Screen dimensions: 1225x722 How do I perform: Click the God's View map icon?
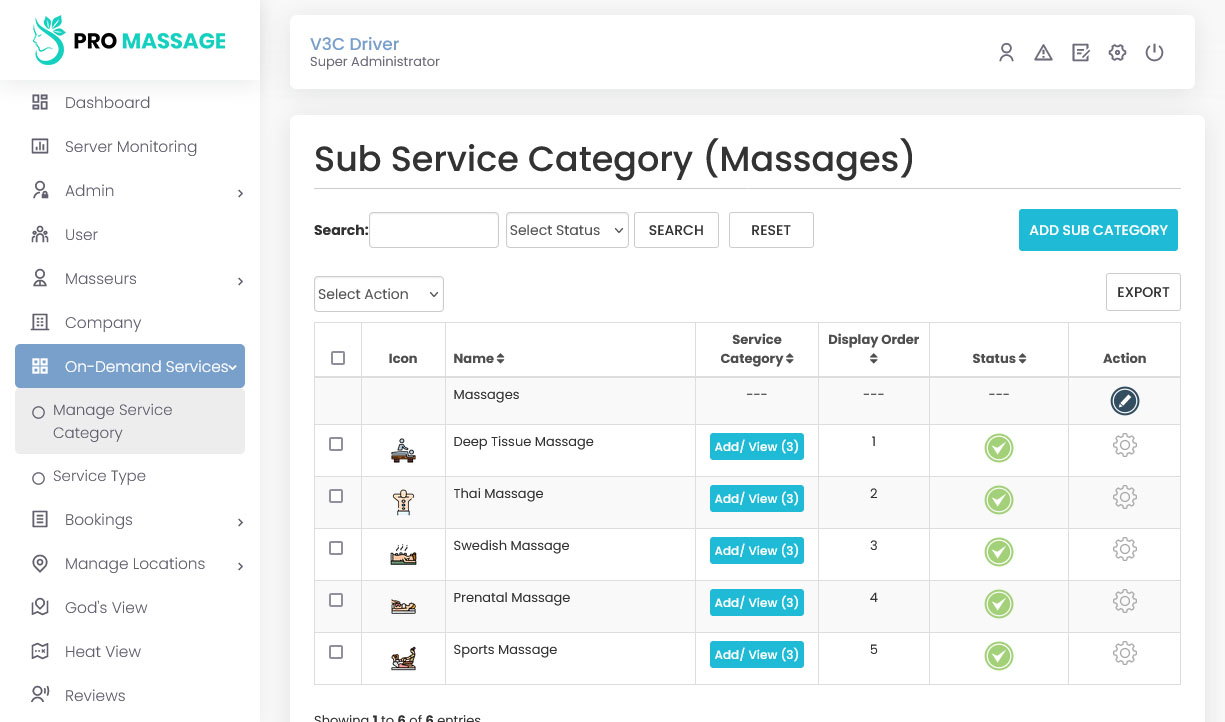(x=40, y=607)
